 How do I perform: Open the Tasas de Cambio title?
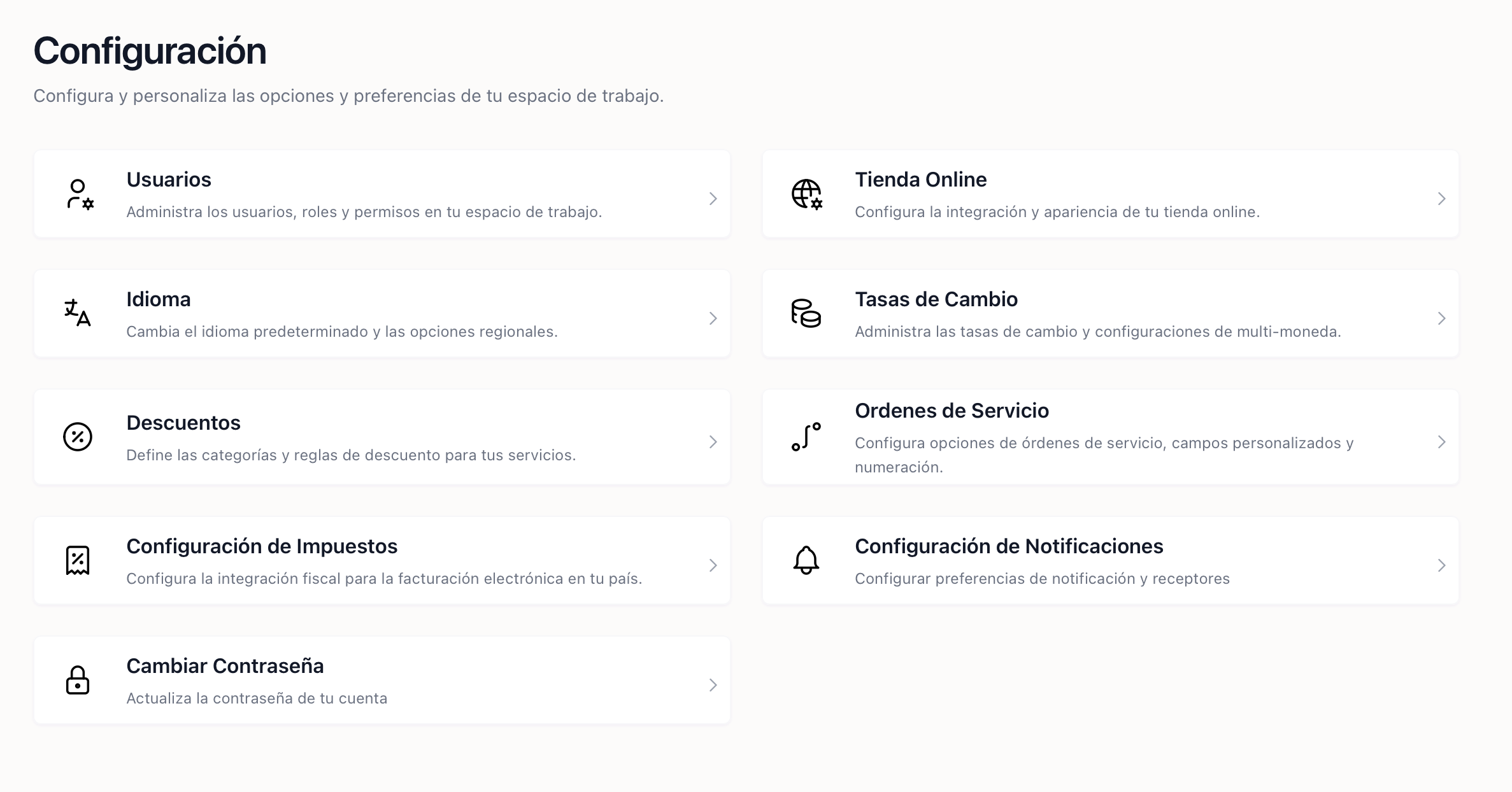pos(936,299)
